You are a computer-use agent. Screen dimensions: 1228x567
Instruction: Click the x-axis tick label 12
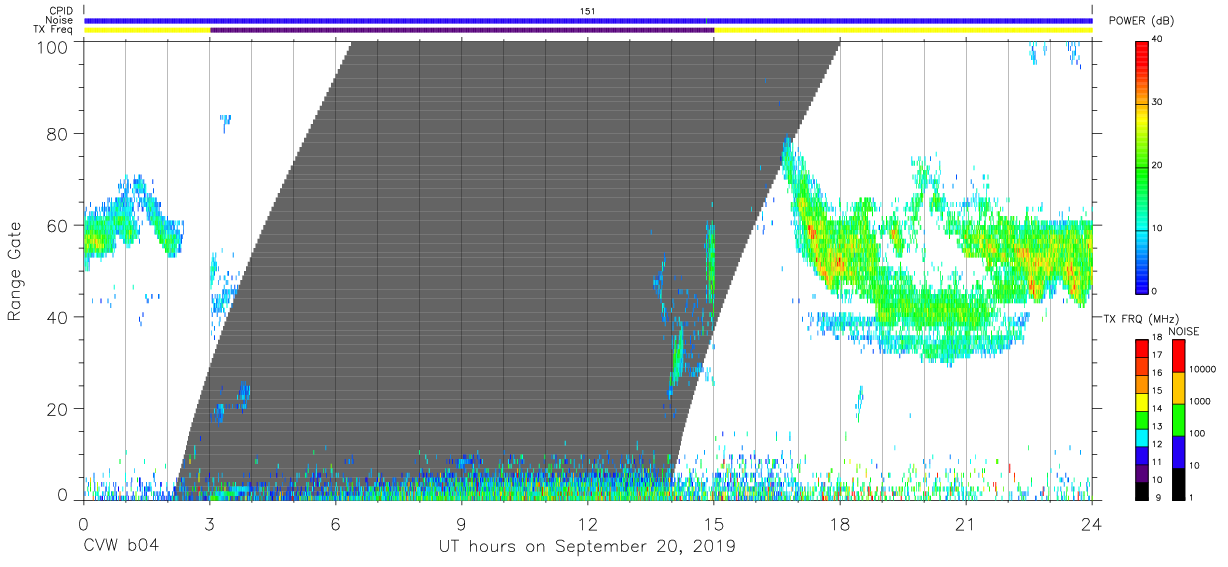pyautogui.click(x=587, y=523)
